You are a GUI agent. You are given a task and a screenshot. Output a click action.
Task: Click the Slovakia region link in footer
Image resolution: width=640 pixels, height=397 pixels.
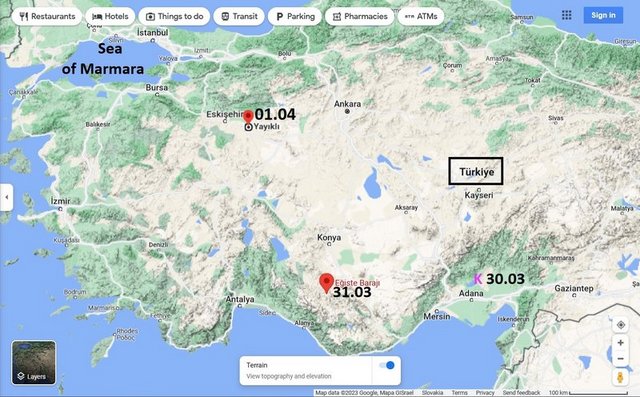click(432, 393)
